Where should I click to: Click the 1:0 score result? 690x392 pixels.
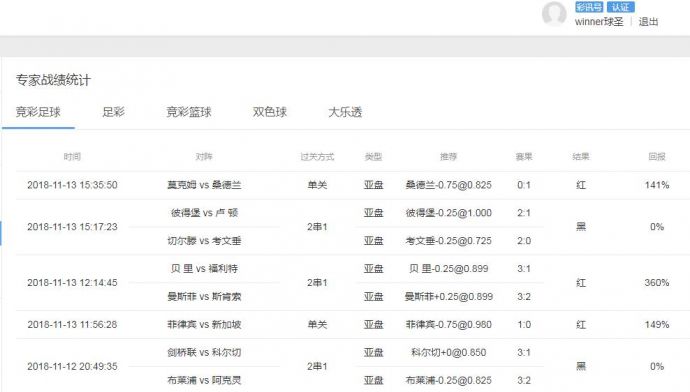click(x=524, y=325)
